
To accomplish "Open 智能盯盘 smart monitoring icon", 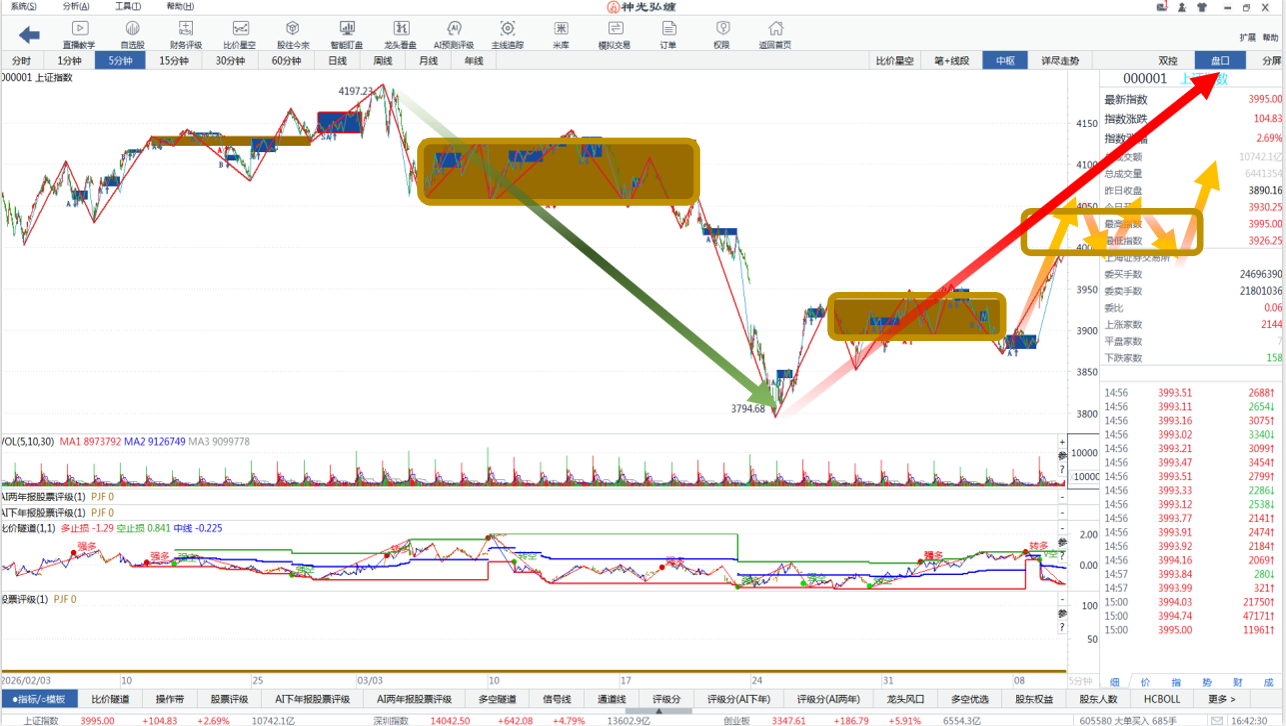I will click(346, 33).
